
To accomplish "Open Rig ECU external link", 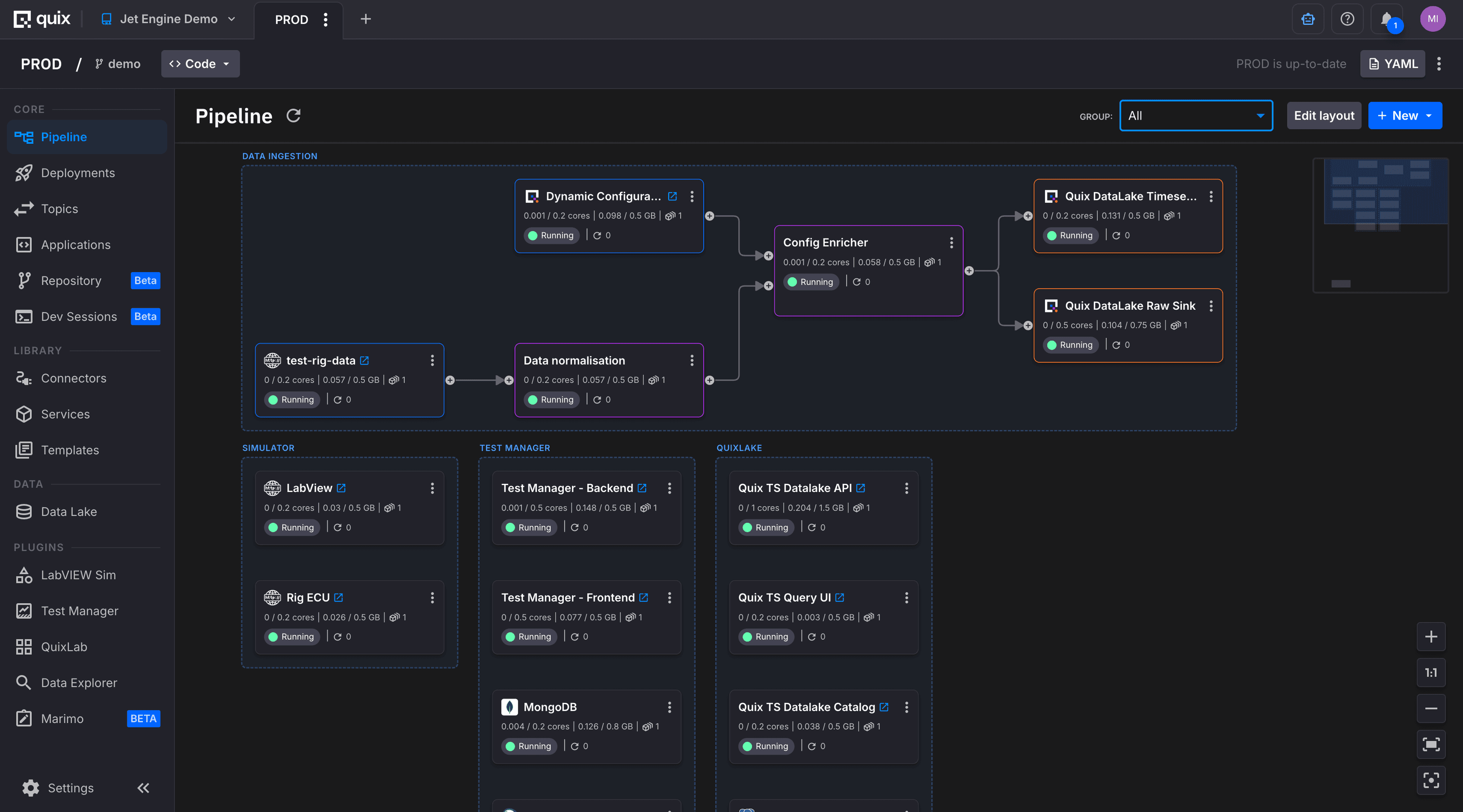I will pyautogui.click(x=338, y=598).
